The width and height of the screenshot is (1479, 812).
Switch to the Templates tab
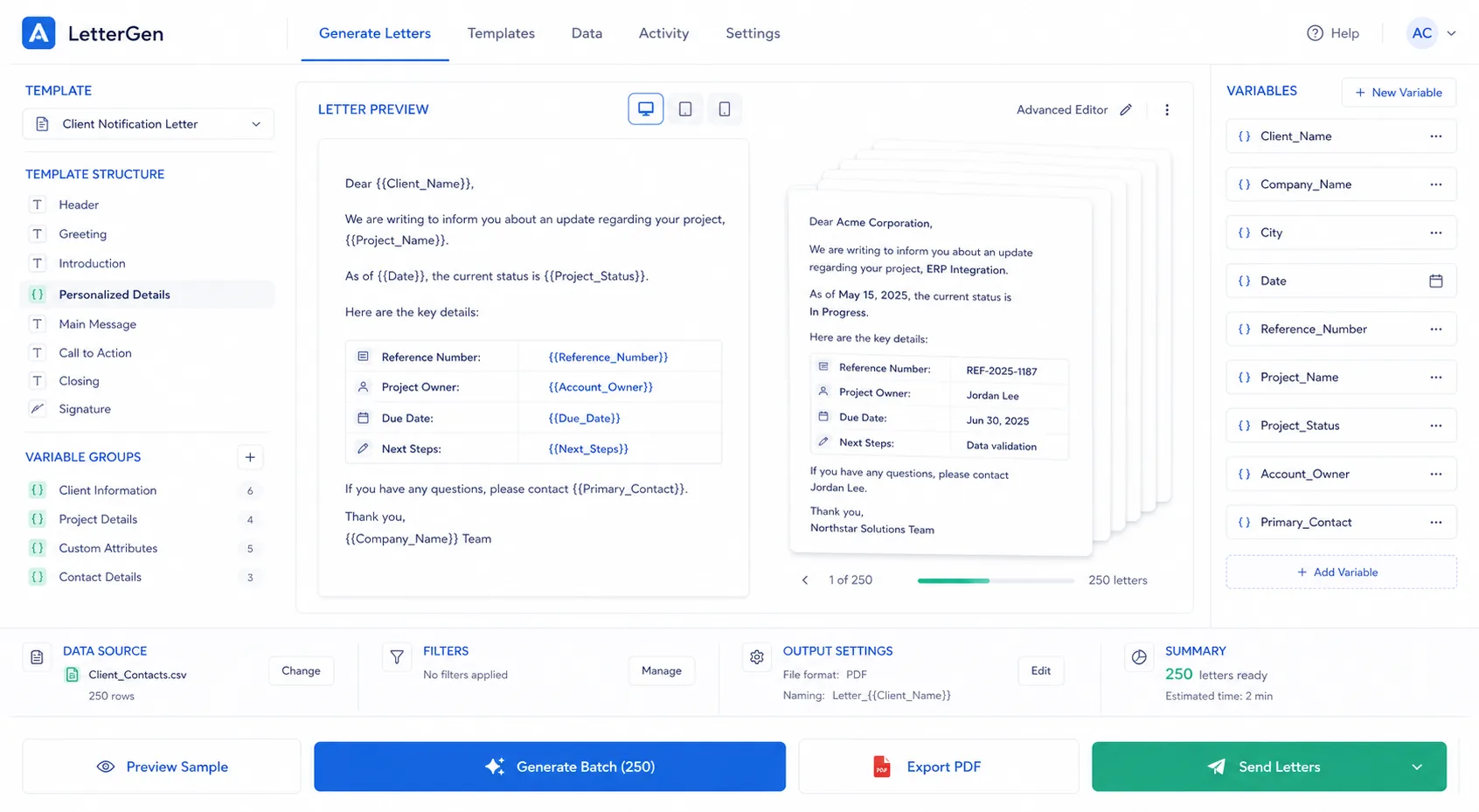501,33
